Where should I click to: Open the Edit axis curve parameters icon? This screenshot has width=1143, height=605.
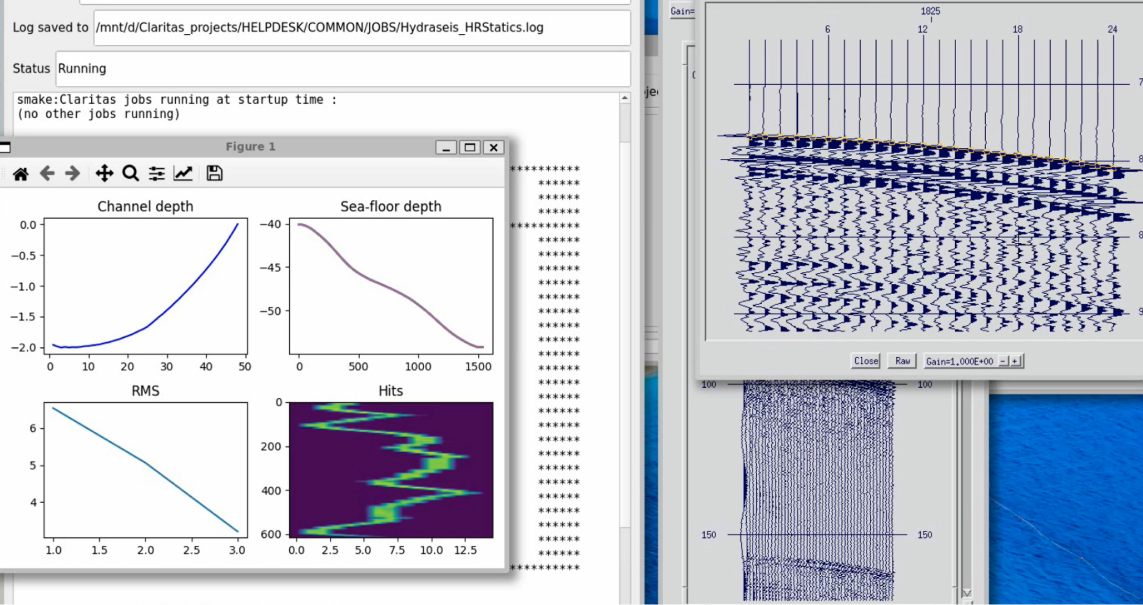[183, 173]
